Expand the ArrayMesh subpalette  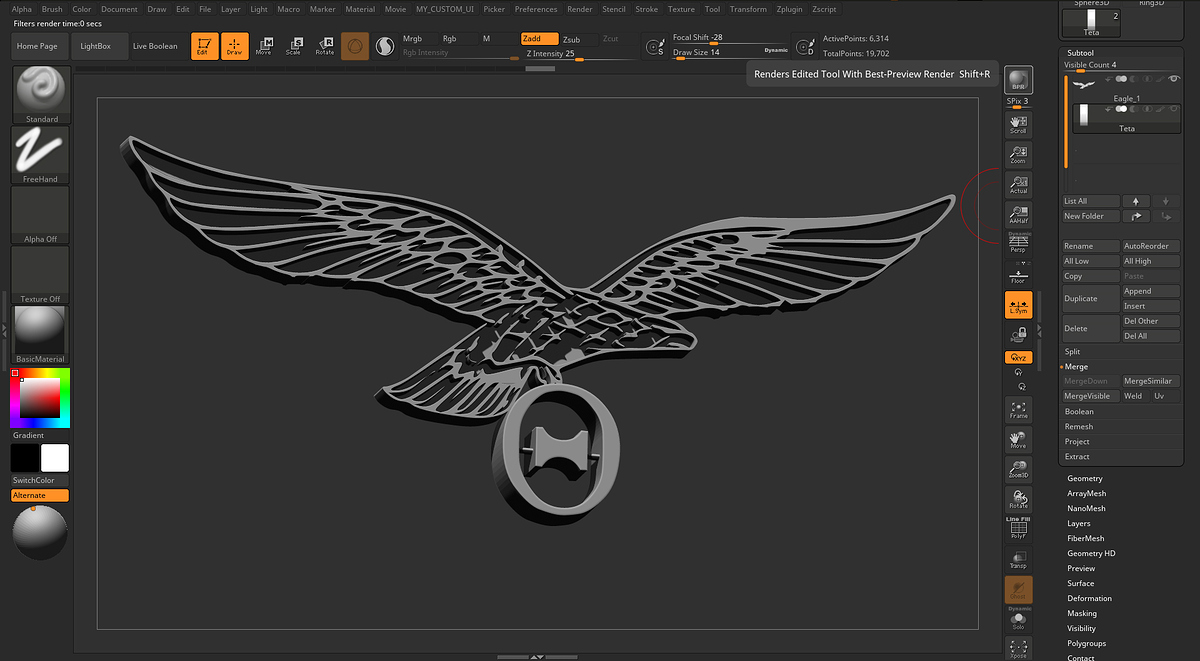pyautogui.click(x=1086, y=493)
